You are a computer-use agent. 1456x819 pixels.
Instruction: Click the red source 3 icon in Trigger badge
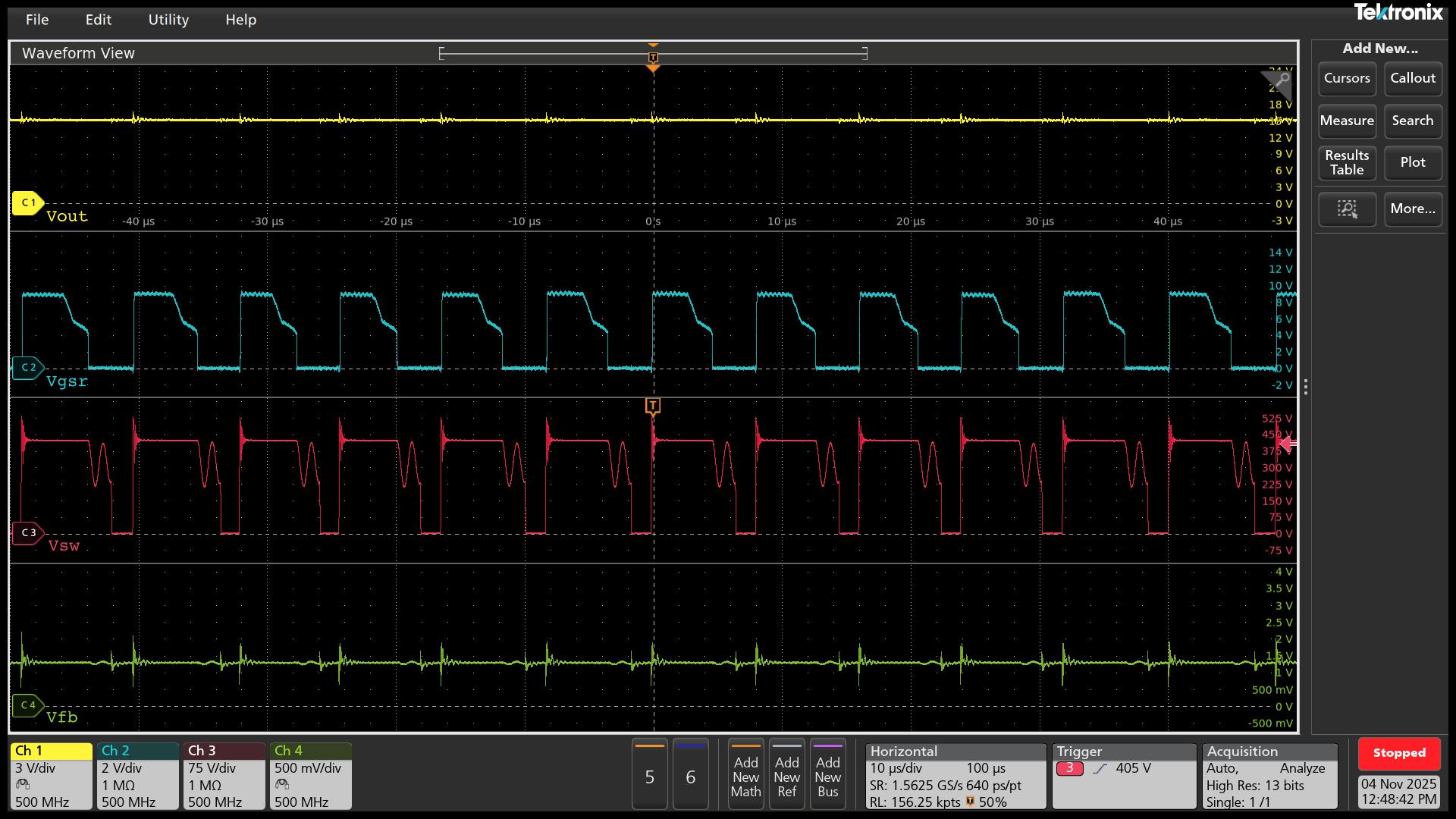pyautogui.click(x=1070, y=768)
